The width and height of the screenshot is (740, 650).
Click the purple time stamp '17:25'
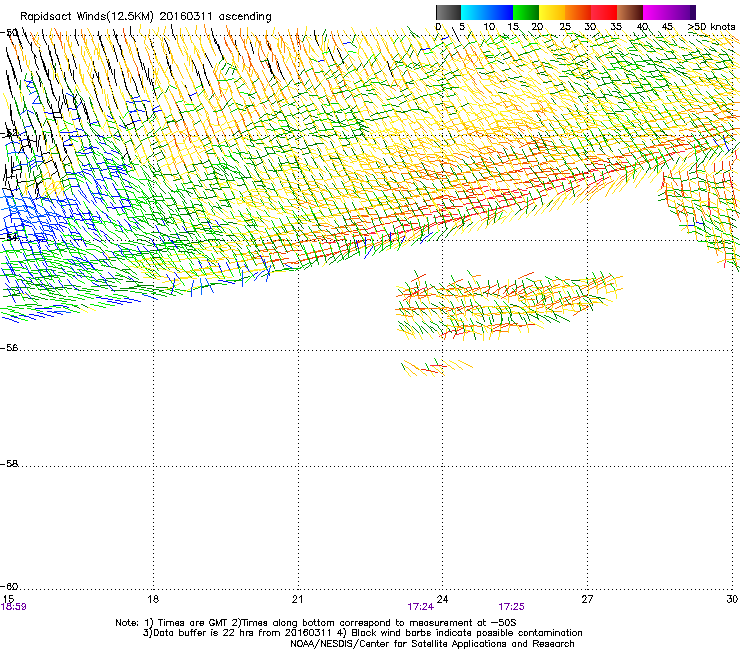[x=512, y=607]
